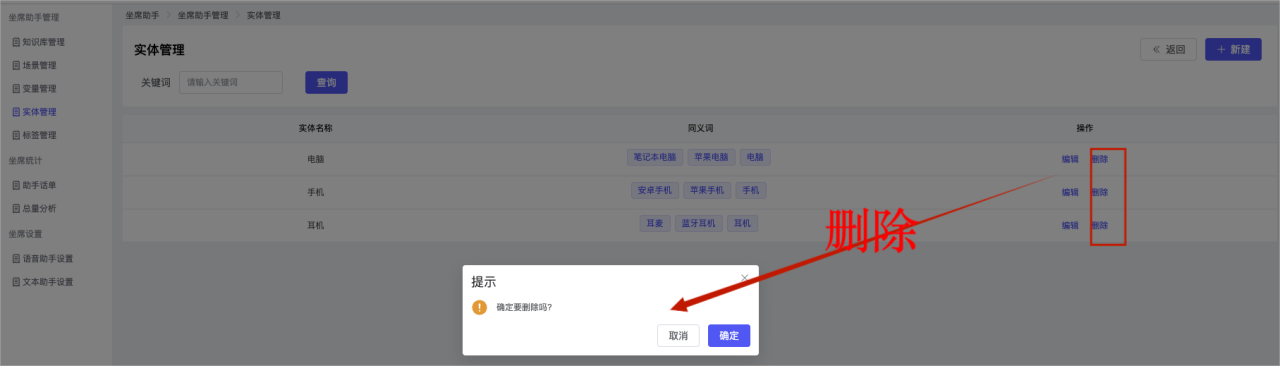Click 删除 link for 耳机 row

[x=1099, y=225]
